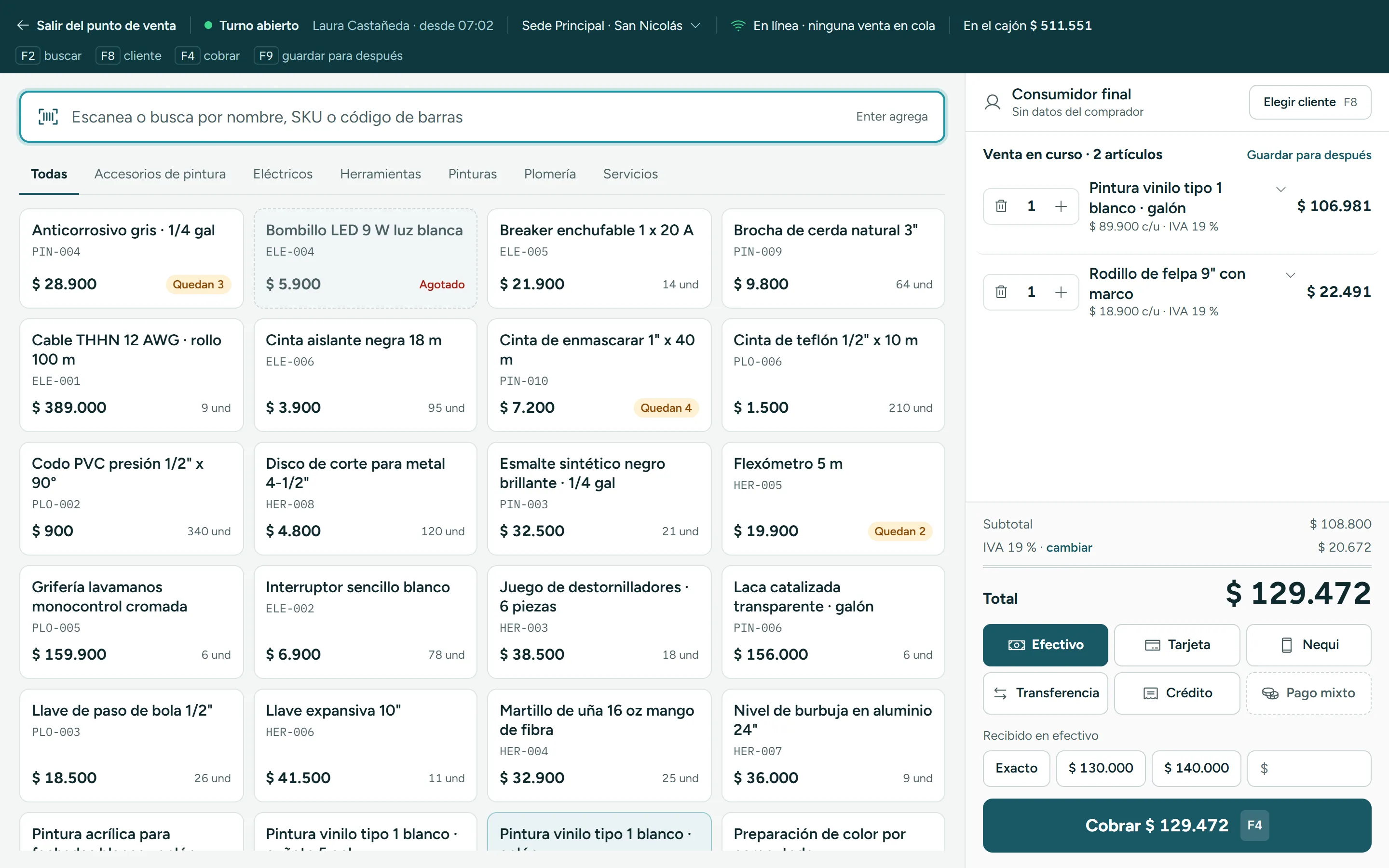Viewport: 1389px width, 868px height.
Task: Open the Pinturas category tab
Action: coord(472,174)
